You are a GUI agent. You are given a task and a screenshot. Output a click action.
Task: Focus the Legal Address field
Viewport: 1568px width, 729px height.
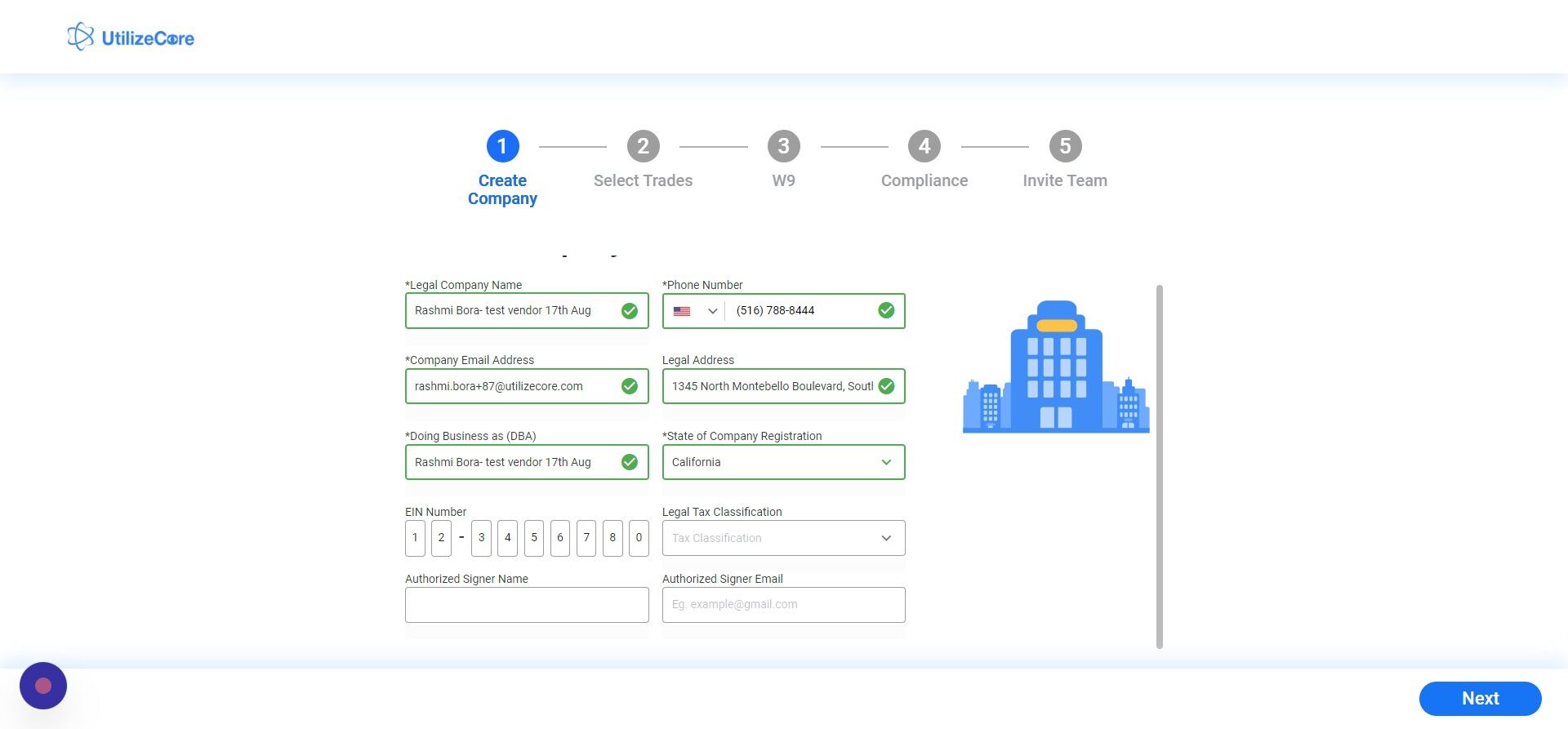click(783, 386)
